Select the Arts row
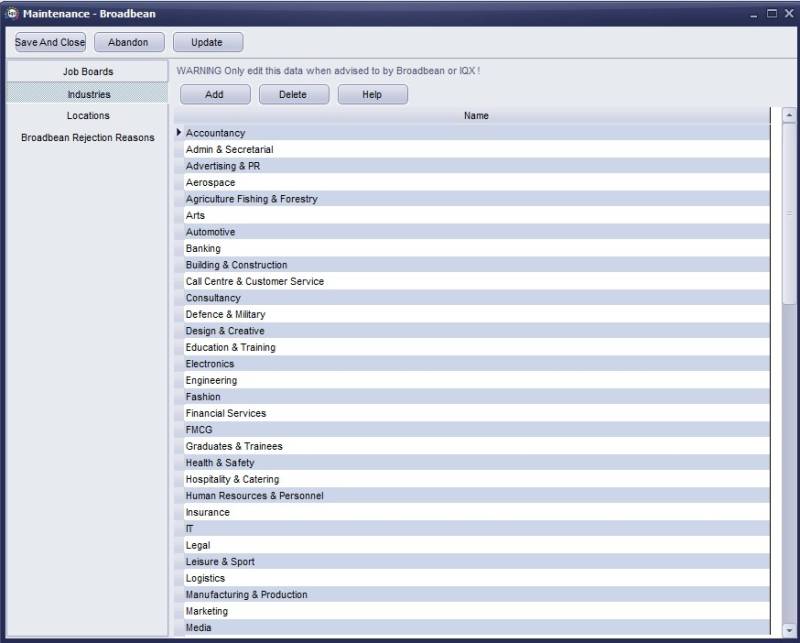Viewport: 800px width, 643px height. pyautogui.click(x=477, y=215)
